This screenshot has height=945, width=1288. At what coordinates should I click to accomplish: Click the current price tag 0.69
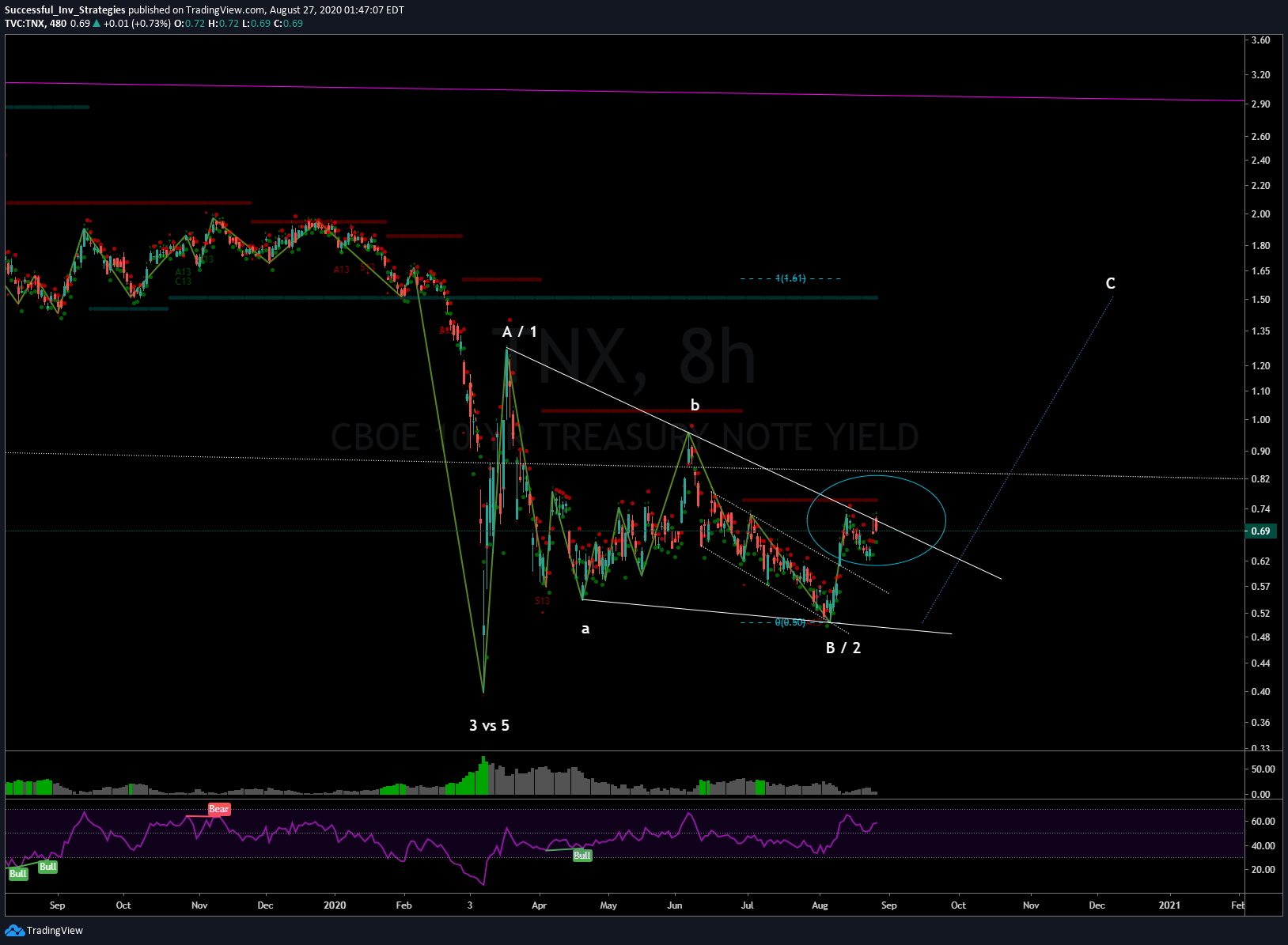coord(1261,531)
